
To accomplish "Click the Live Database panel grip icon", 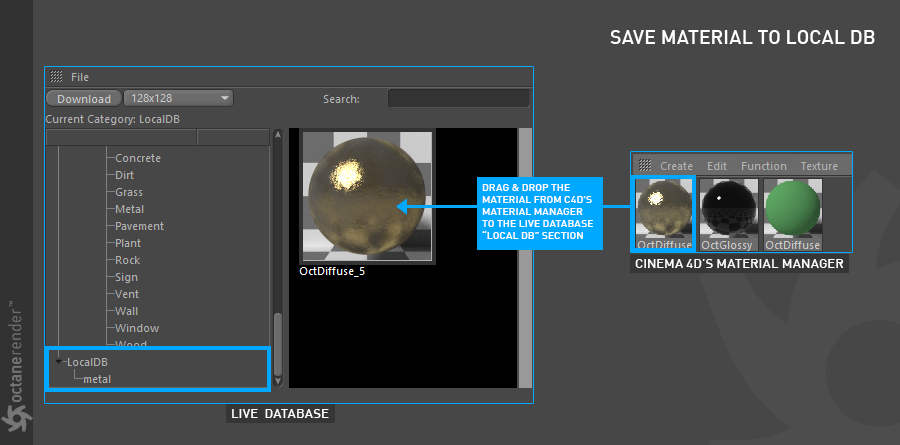I will coord(56,76).
